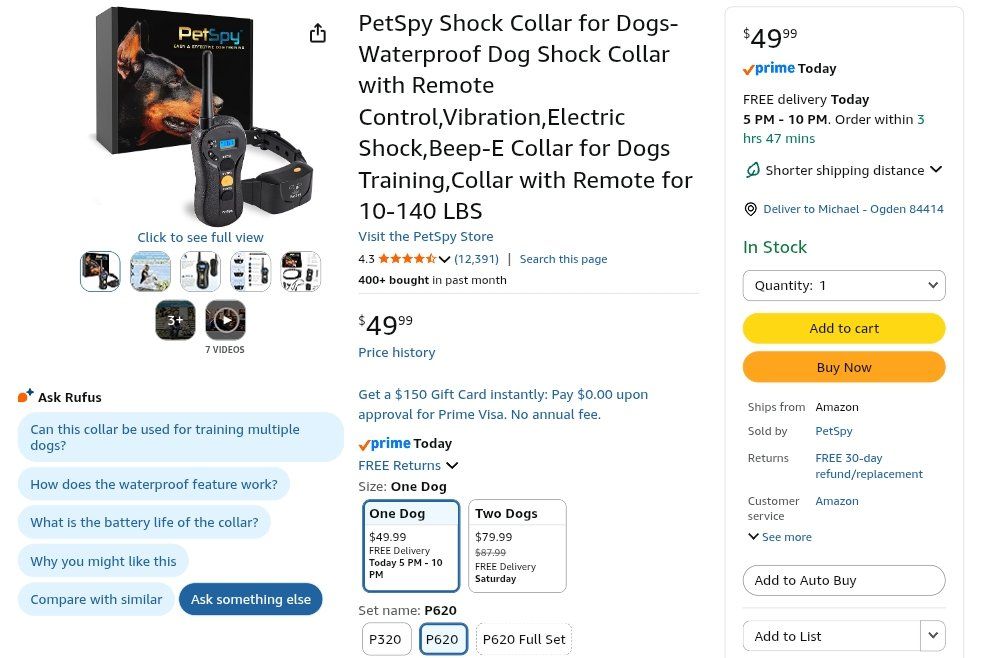
Task: Play the product videos thumbnail
Action: 225,321
